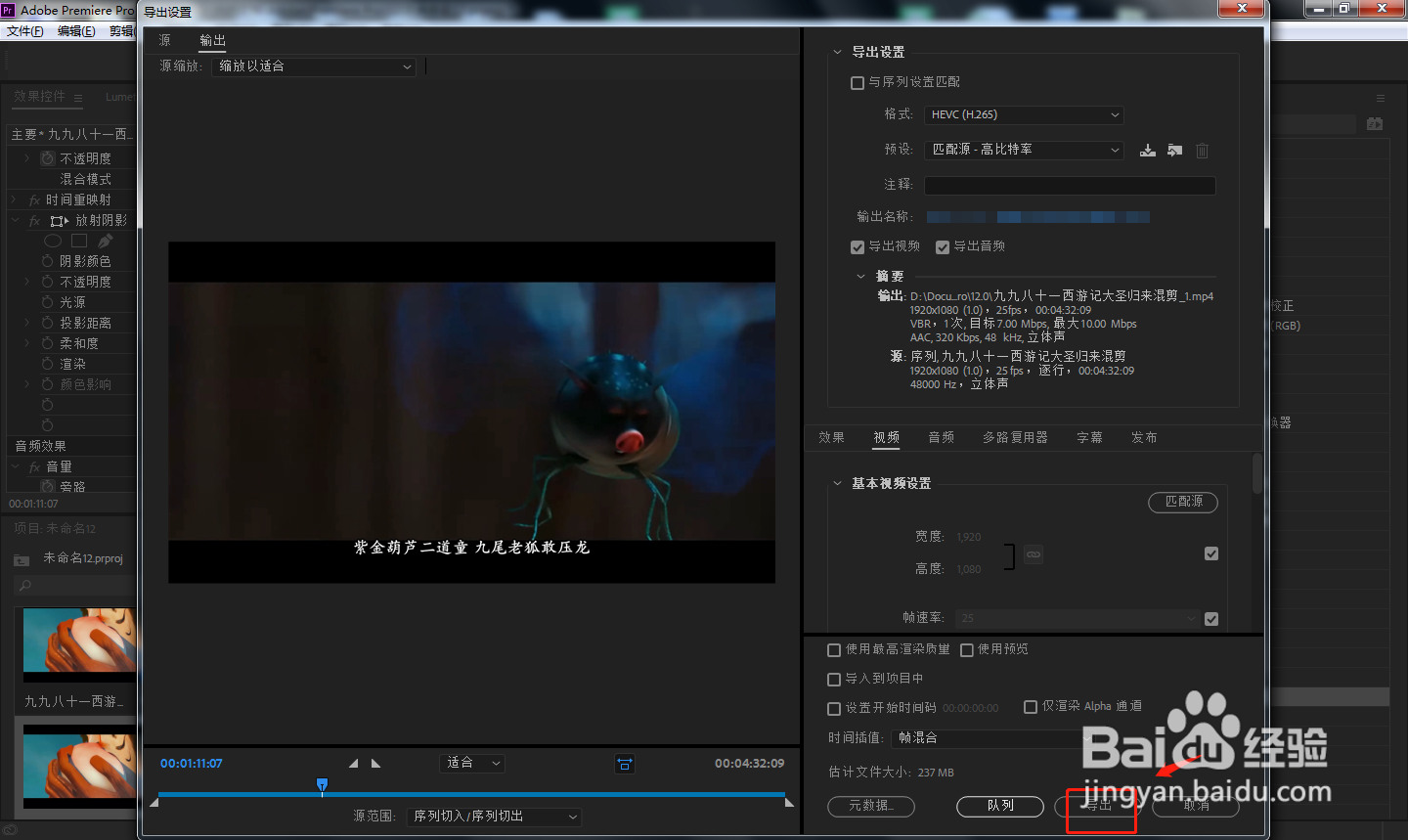Enable 使用最高渲染质量 checkbox
Viewport: 1408px width, 840px height.
pos(834,650)
